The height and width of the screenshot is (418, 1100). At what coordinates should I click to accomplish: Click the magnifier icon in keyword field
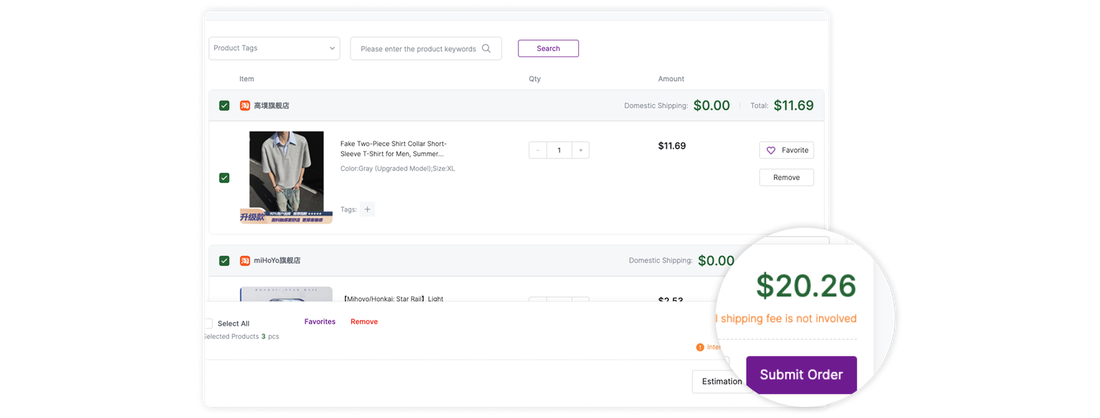pos(486,49)
